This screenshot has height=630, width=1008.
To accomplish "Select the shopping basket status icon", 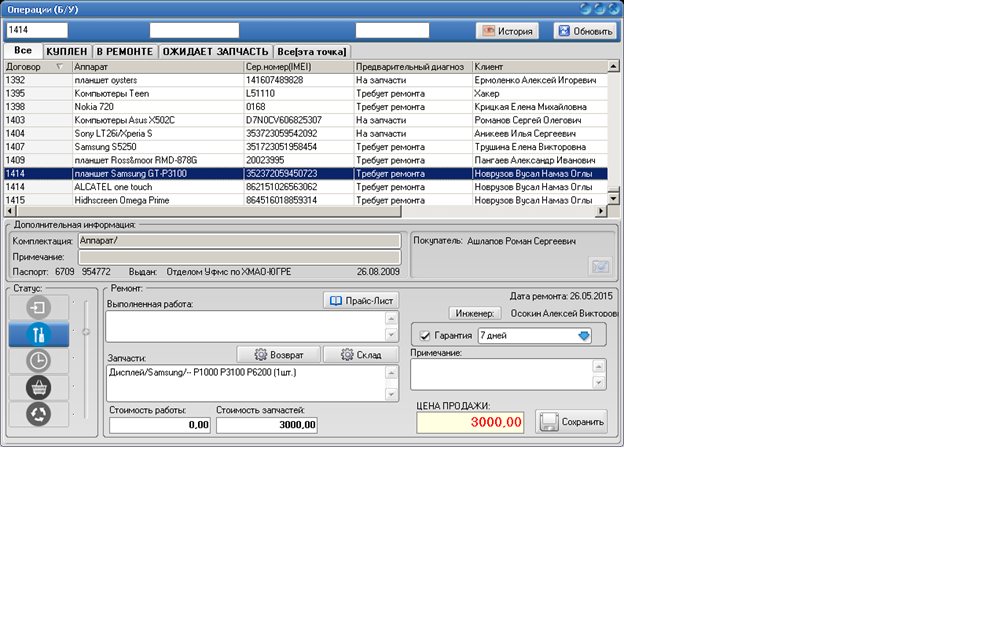I will point(39,388).
